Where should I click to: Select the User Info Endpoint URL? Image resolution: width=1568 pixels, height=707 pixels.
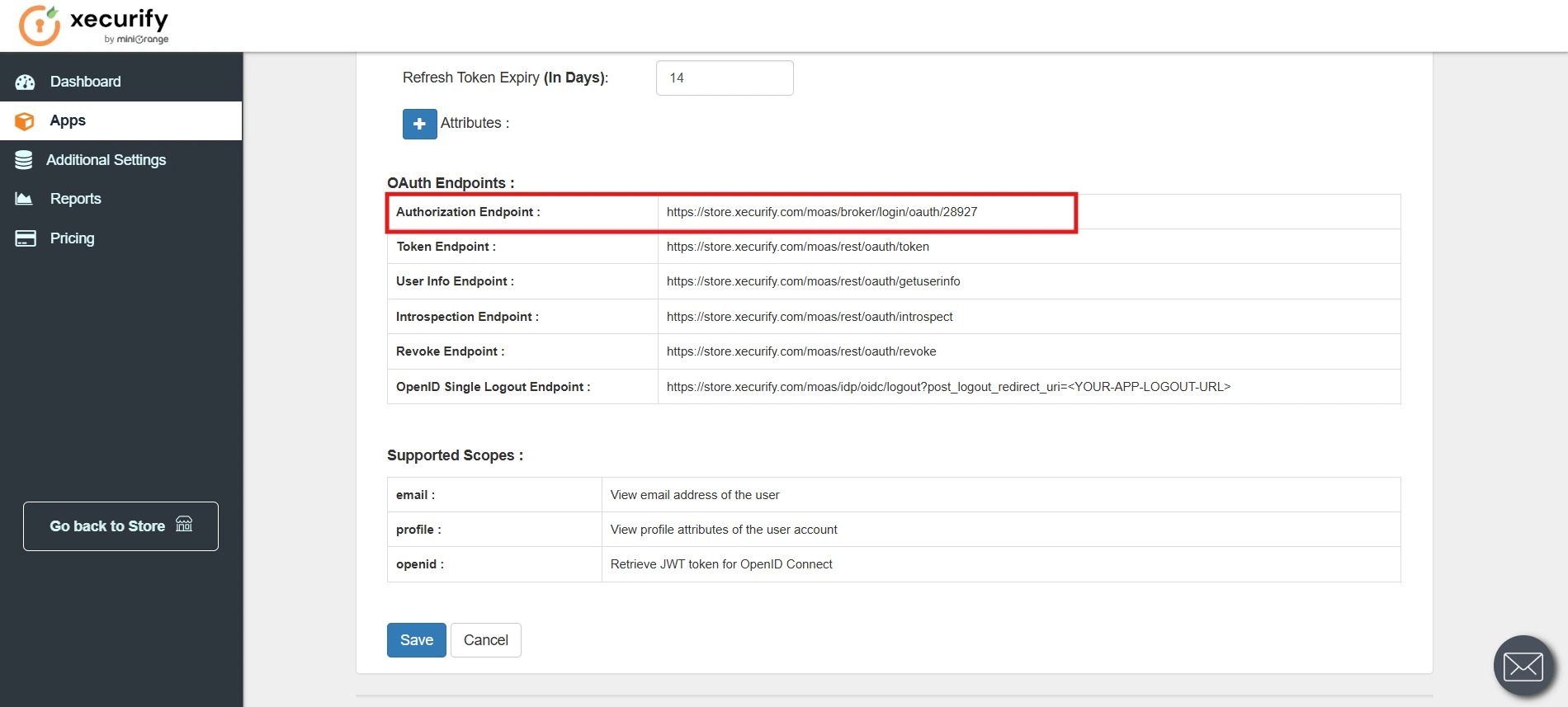pos(814,281)
